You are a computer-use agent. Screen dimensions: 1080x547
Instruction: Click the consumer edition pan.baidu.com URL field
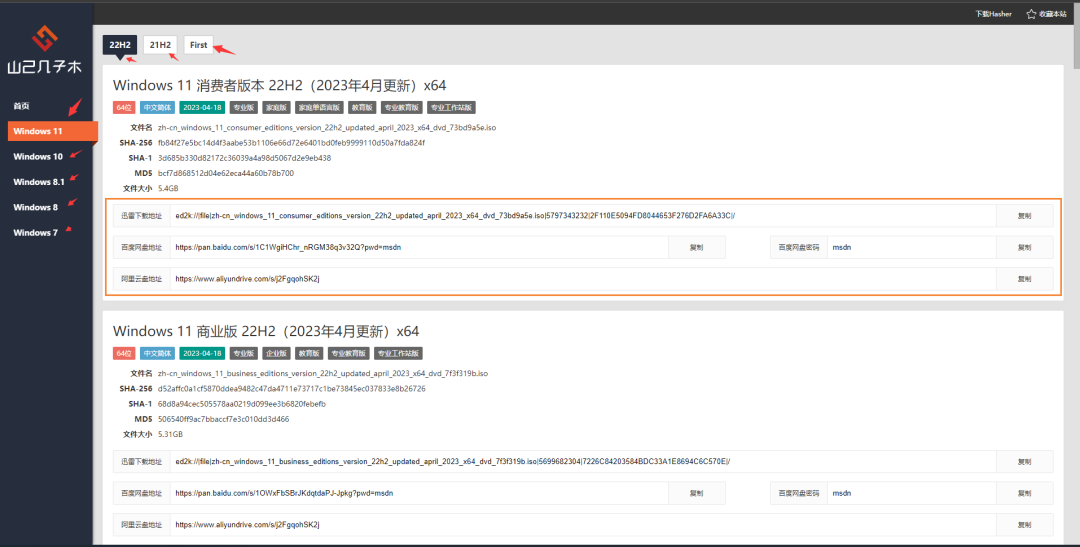point(419,247)
